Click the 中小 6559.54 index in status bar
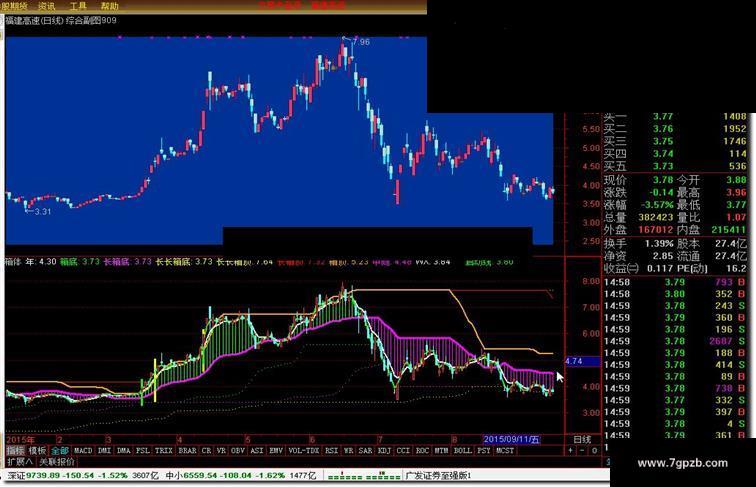The width and height of the screenshot is (756, 487). point(241,475)
